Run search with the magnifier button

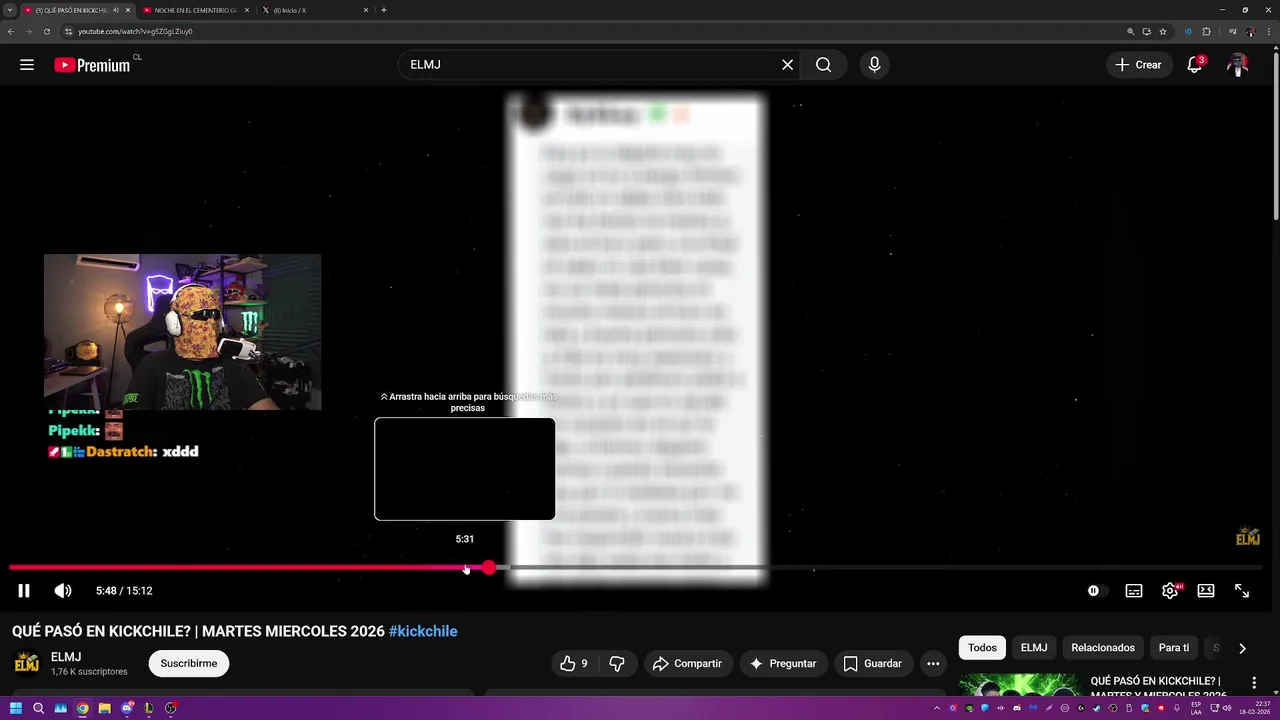click(x=823, y=65)
